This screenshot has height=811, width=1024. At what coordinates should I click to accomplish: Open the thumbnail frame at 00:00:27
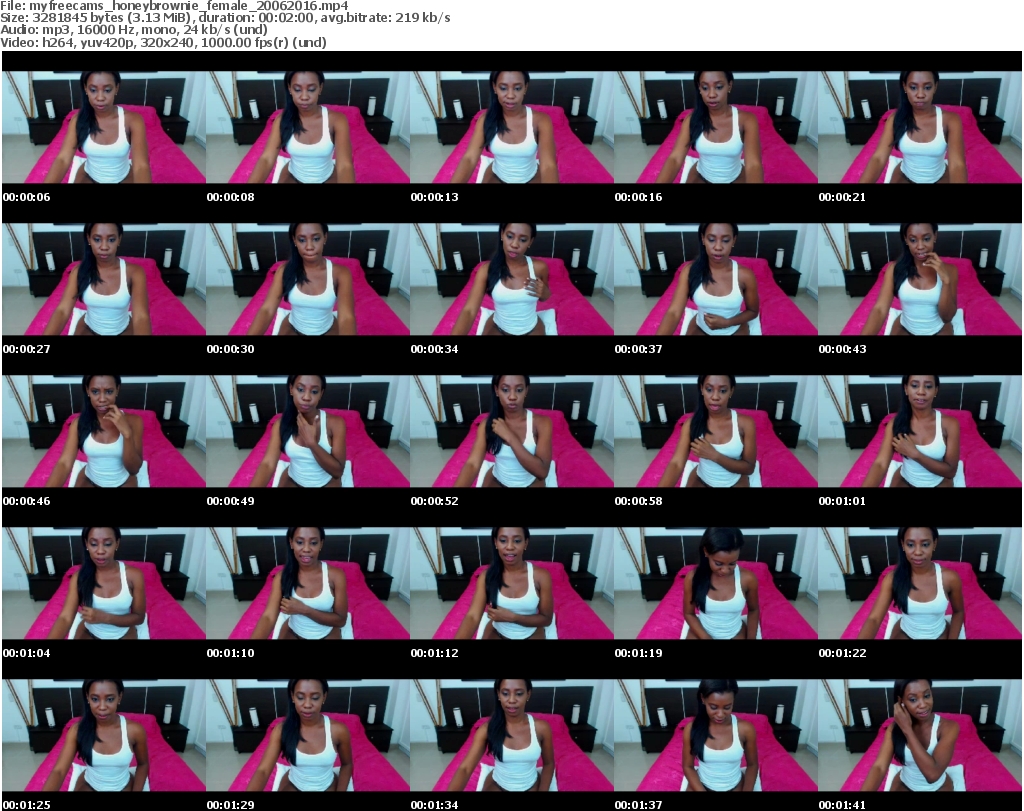(x=104, y=279)
